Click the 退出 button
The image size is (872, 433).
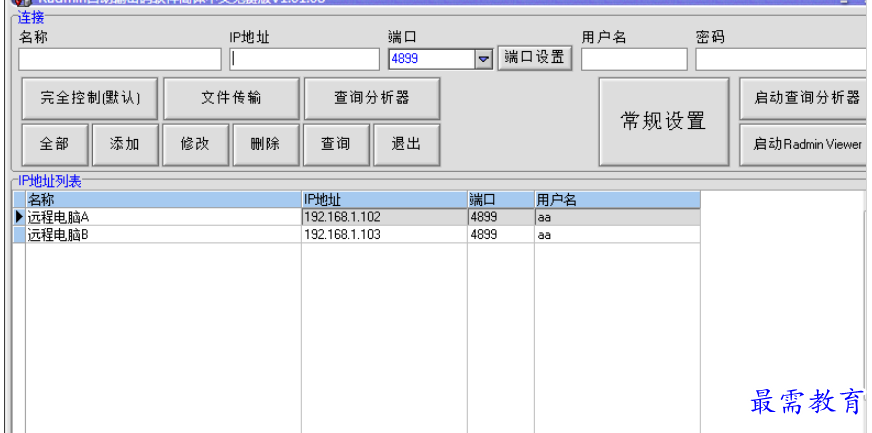[407, 145]
